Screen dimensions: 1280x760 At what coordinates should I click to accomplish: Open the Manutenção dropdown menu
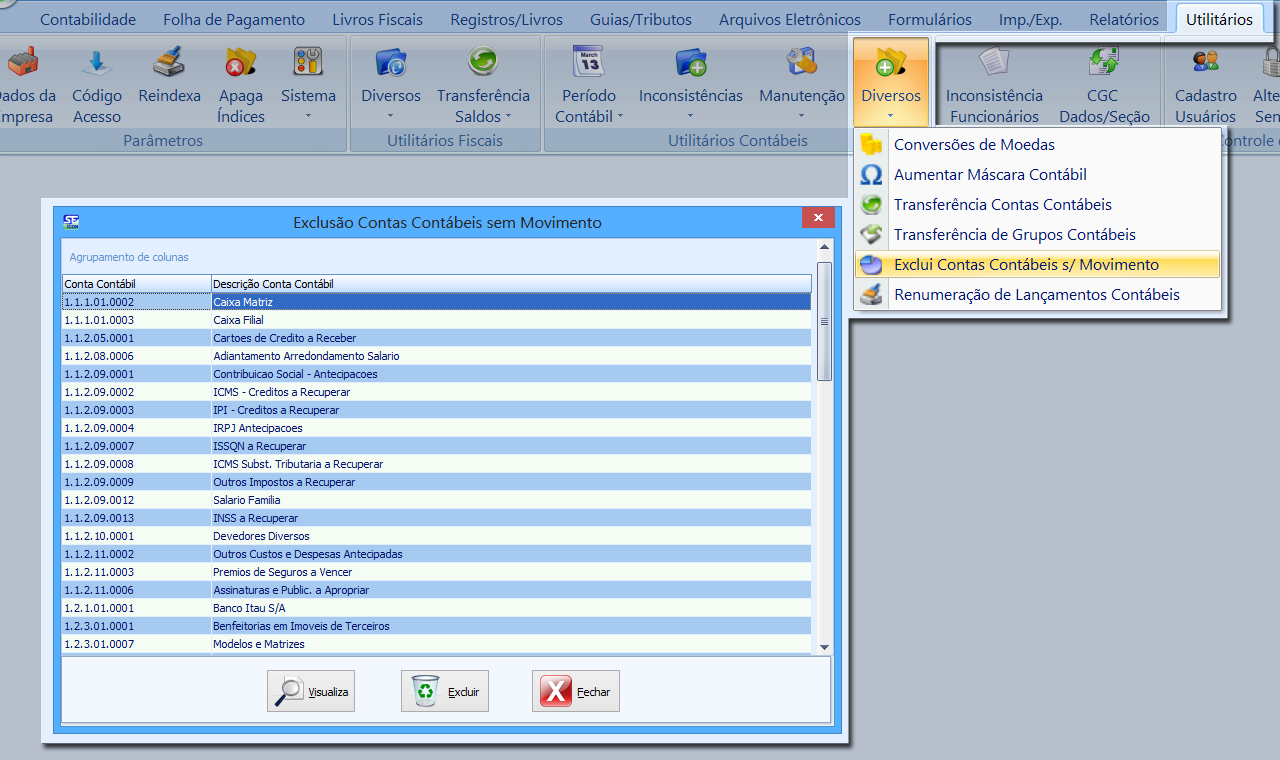pyautogui.click(x=801, y=104)
